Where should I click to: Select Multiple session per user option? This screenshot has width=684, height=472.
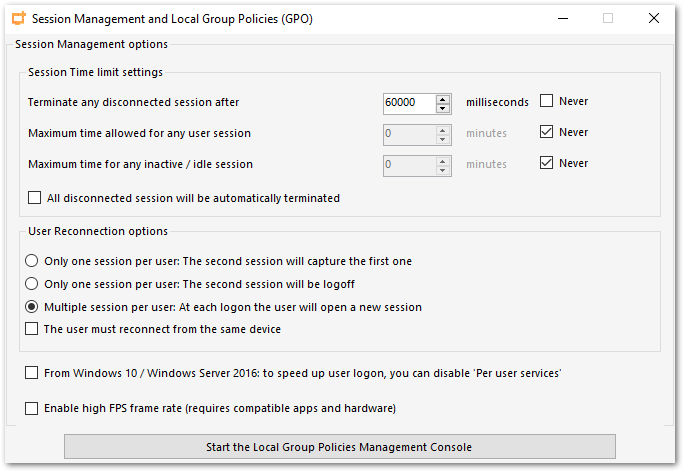tap(33, 307)
